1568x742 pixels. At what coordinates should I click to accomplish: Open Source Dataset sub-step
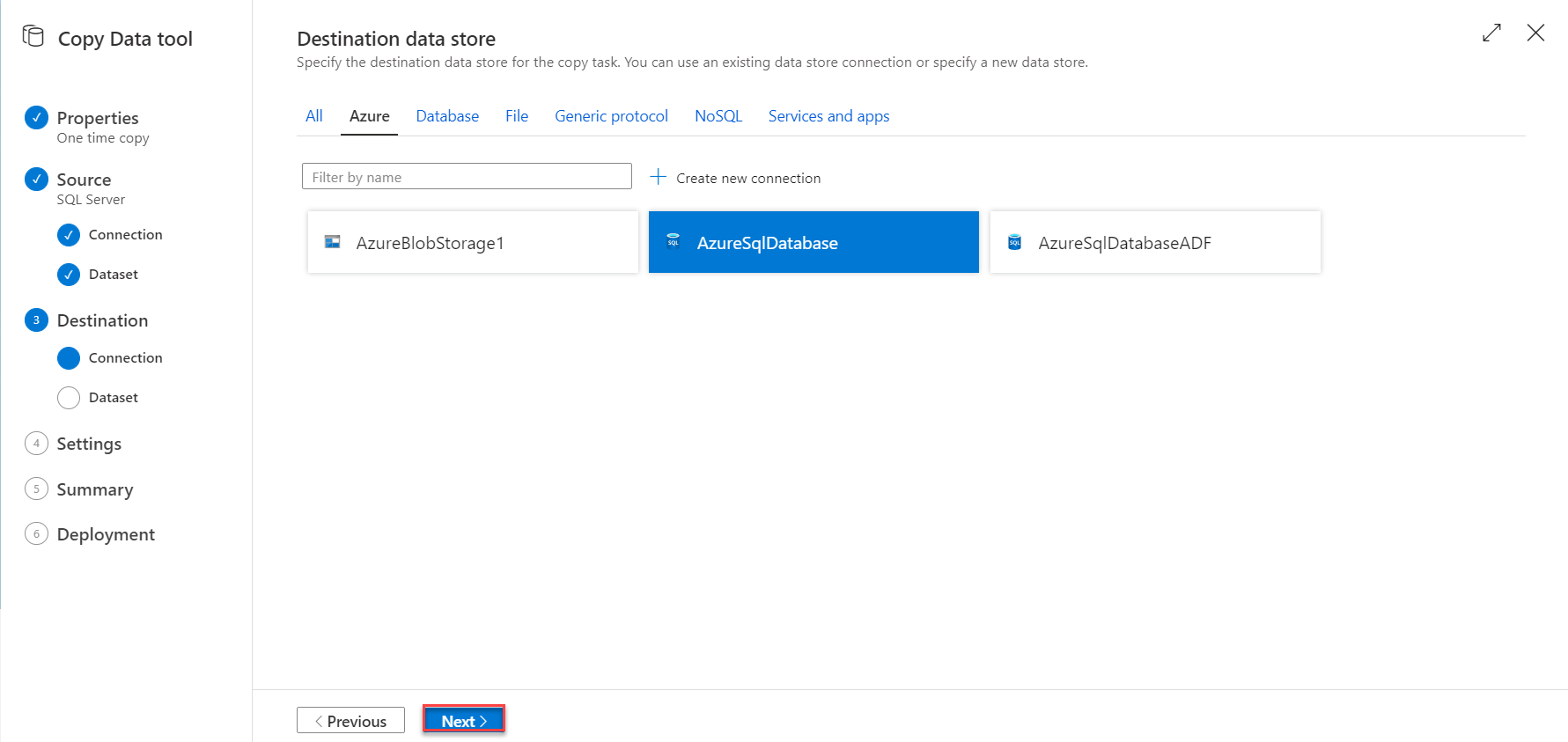114,275
